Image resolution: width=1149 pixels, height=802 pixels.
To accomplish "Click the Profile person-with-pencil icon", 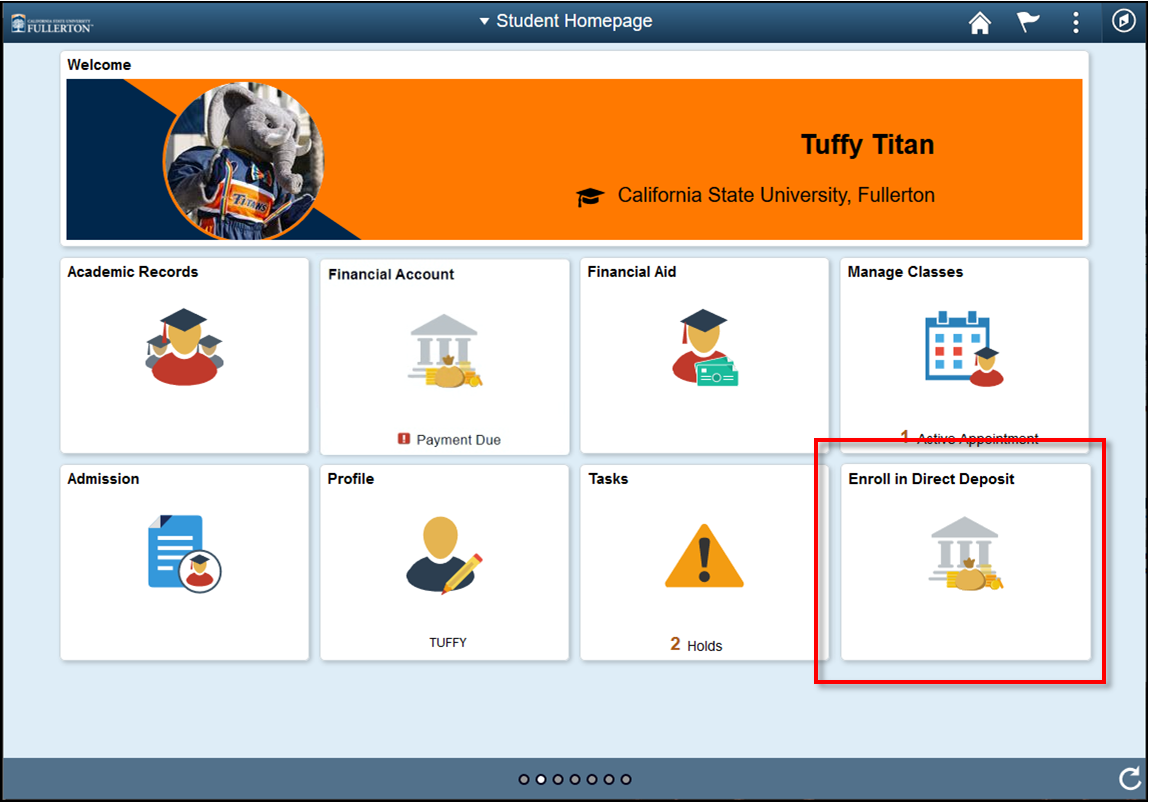I will click(x=444, y=555).
